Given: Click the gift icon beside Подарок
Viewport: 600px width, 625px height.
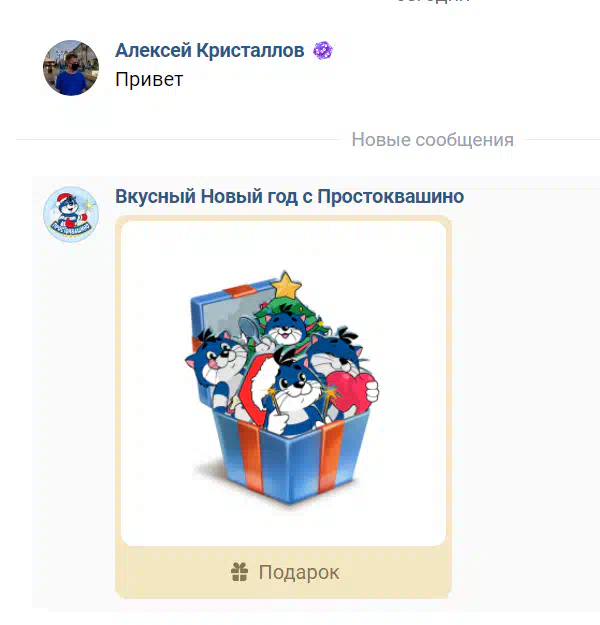Looking at the screenshot, I should click(x=240, y=572).
